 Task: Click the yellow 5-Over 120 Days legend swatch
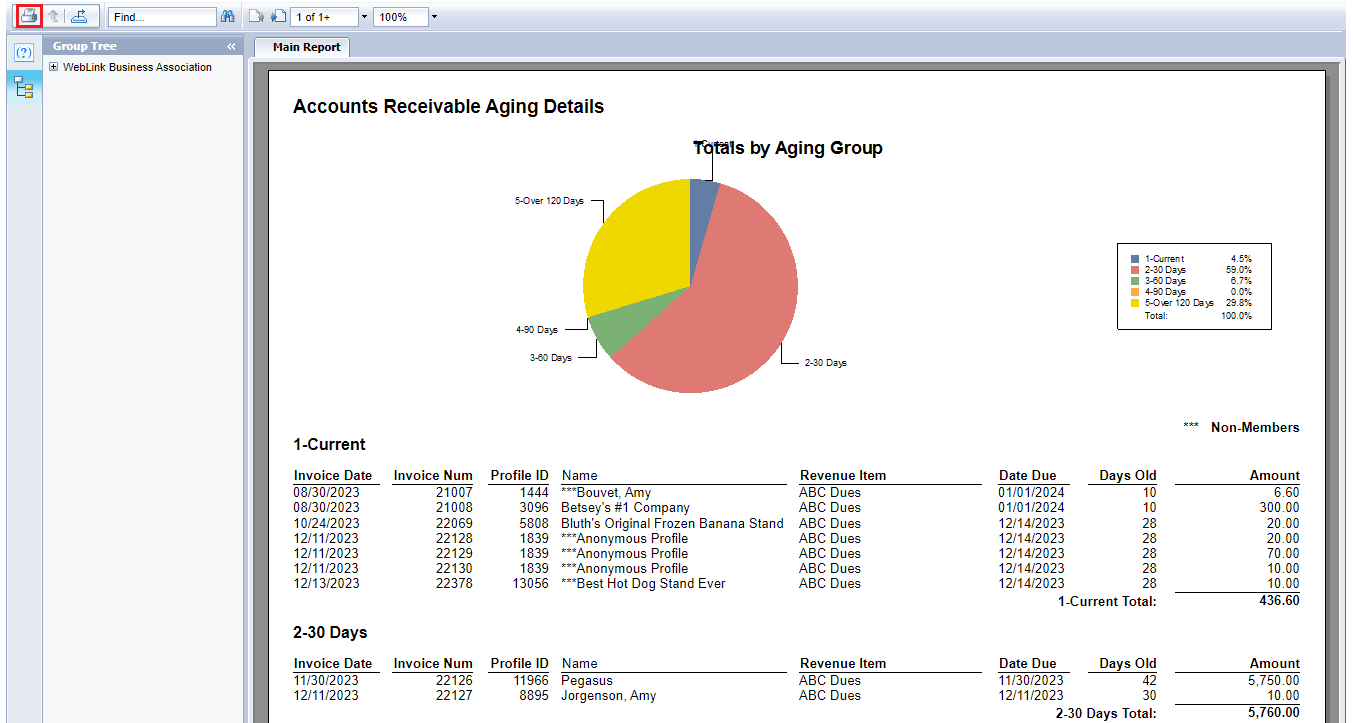coord(1135,302)
